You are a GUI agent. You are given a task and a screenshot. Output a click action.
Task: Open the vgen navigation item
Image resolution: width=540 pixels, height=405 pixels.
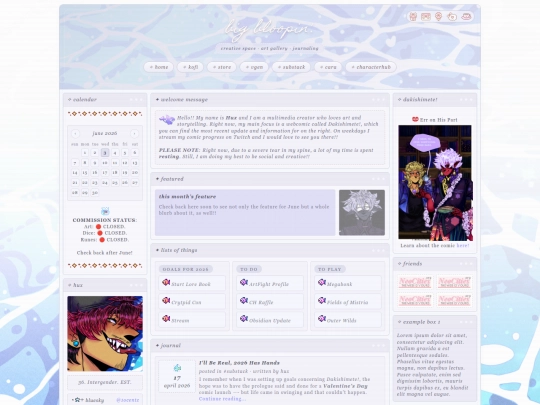click(x=254, y=67)
